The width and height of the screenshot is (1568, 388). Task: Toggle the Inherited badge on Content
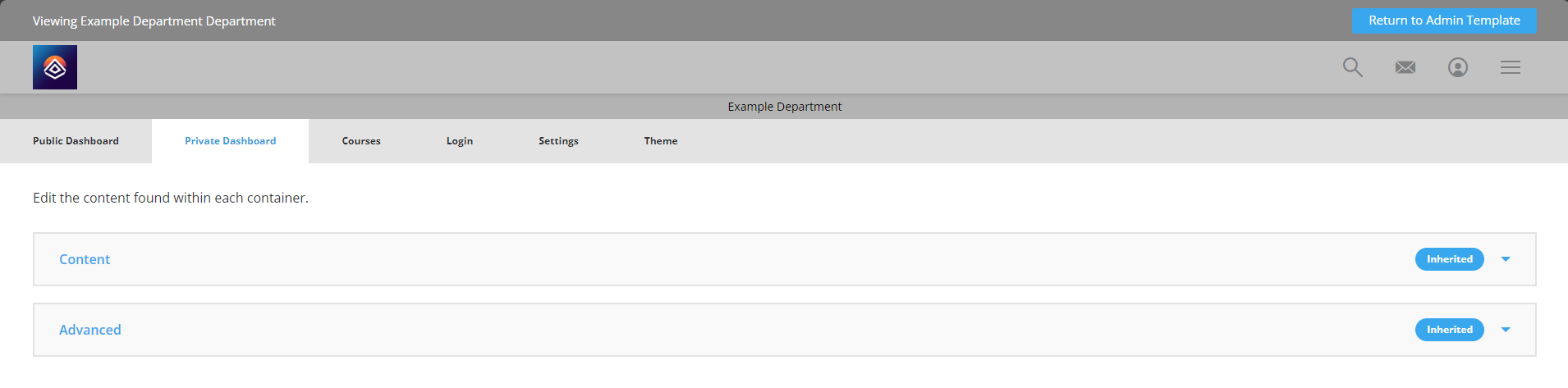pyautogui.click(x=1450, y=259)
